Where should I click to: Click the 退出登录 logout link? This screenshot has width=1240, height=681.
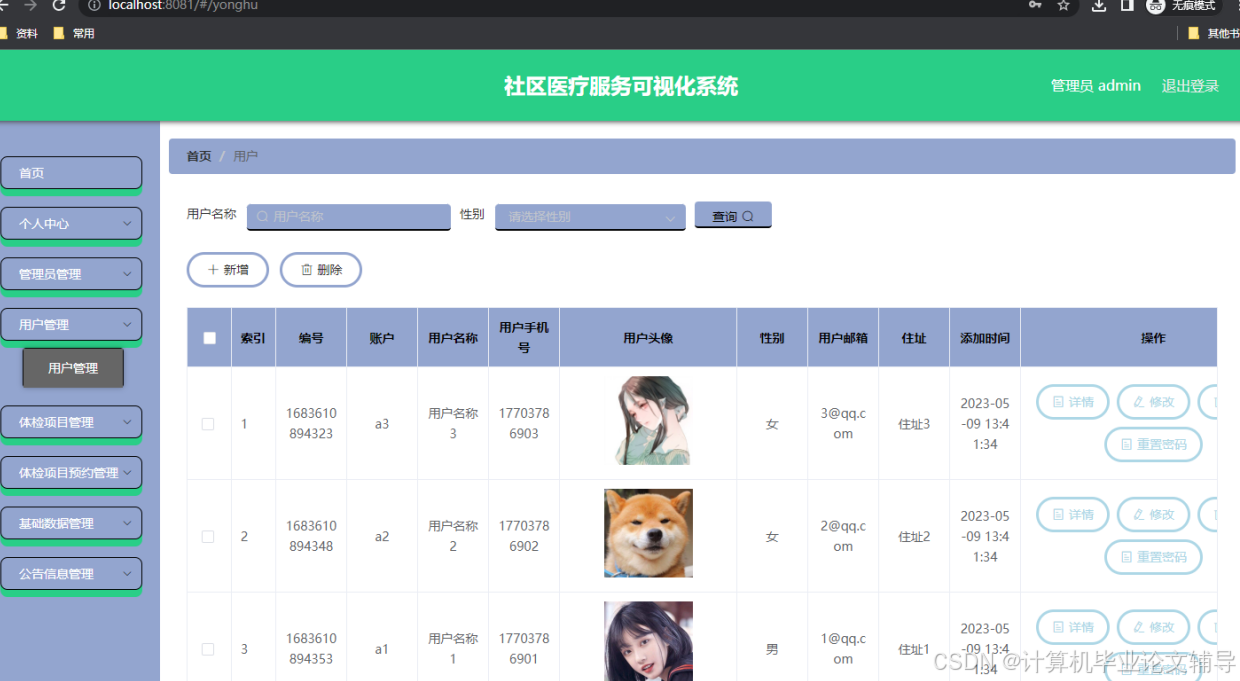click(1190, 86)
